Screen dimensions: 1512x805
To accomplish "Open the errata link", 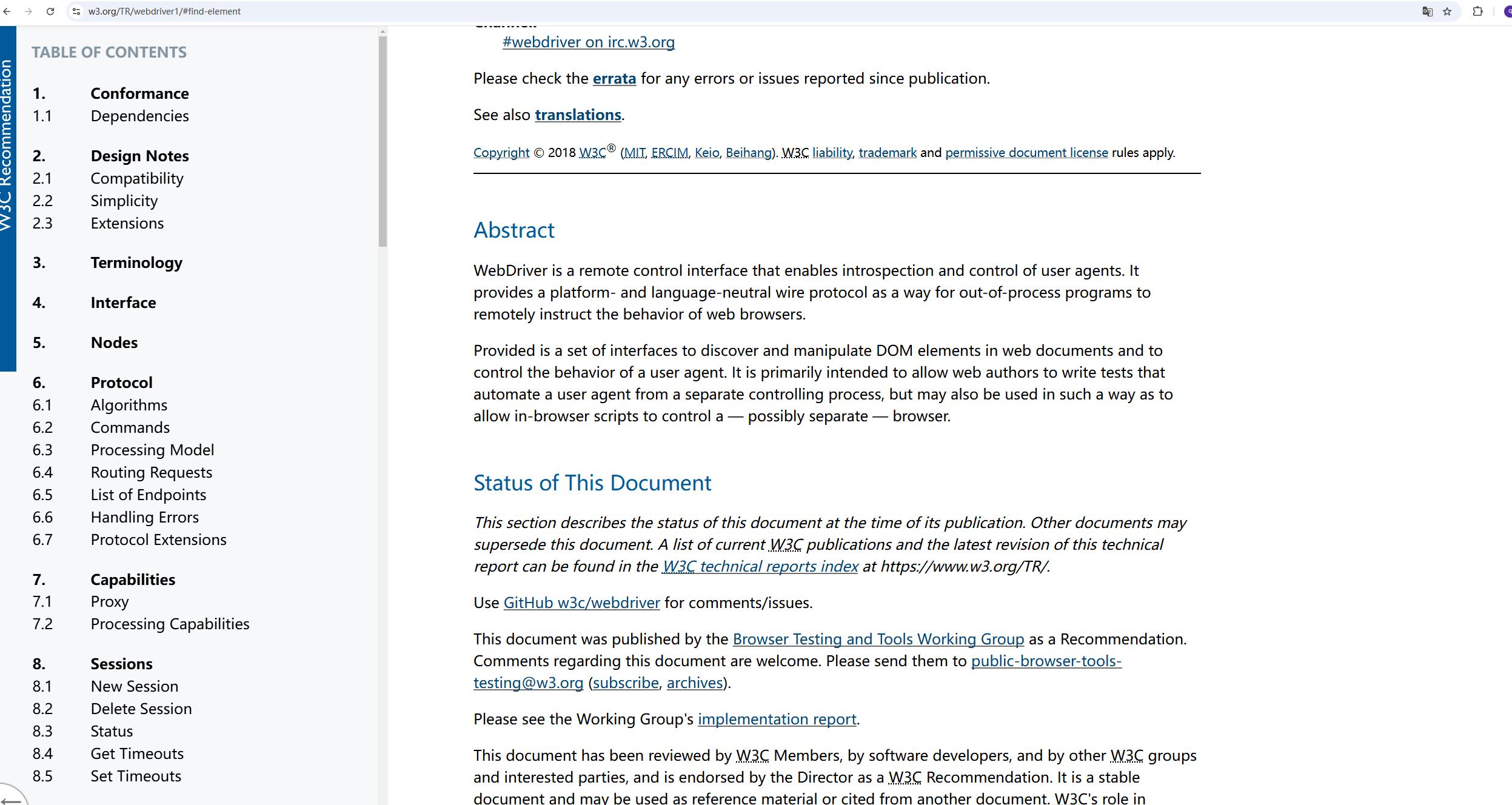I will click(x=614, y=79).
